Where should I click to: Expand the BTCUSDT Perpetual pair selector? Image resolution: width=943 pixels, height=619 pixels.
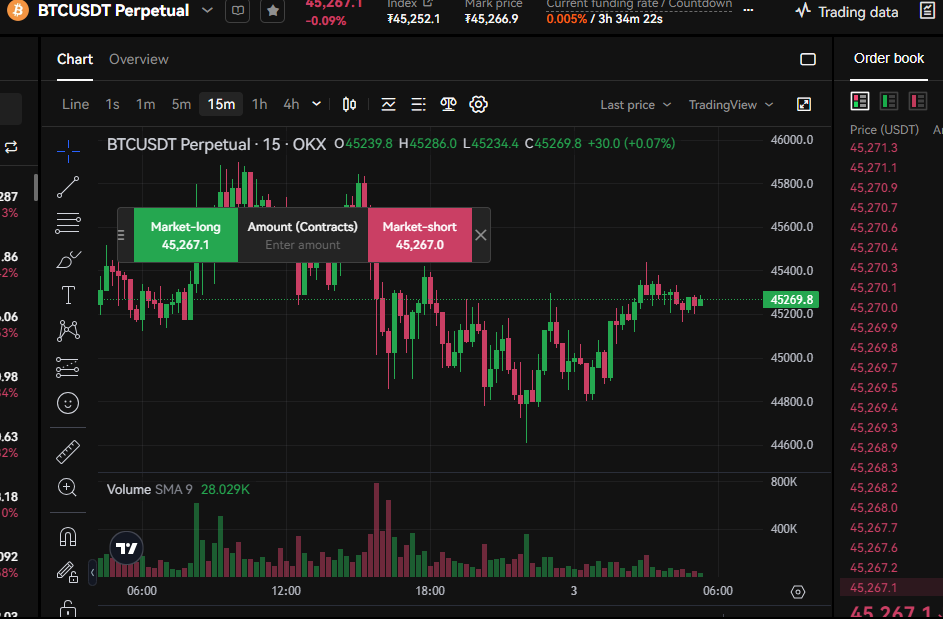pyautogui.click(x=207, y=10)
